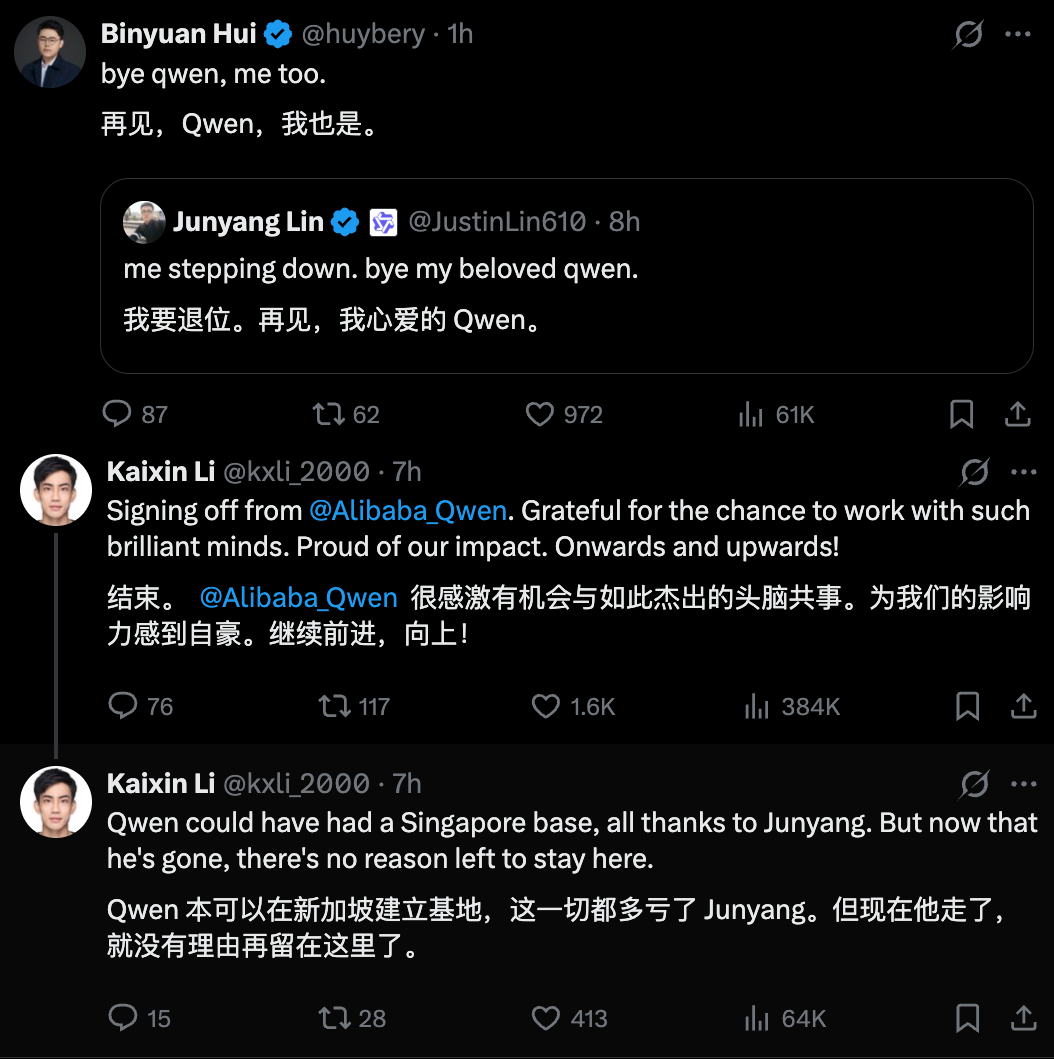Open share menu on Kaixin Li's sign-off tweet

(x=1023, y=706)
